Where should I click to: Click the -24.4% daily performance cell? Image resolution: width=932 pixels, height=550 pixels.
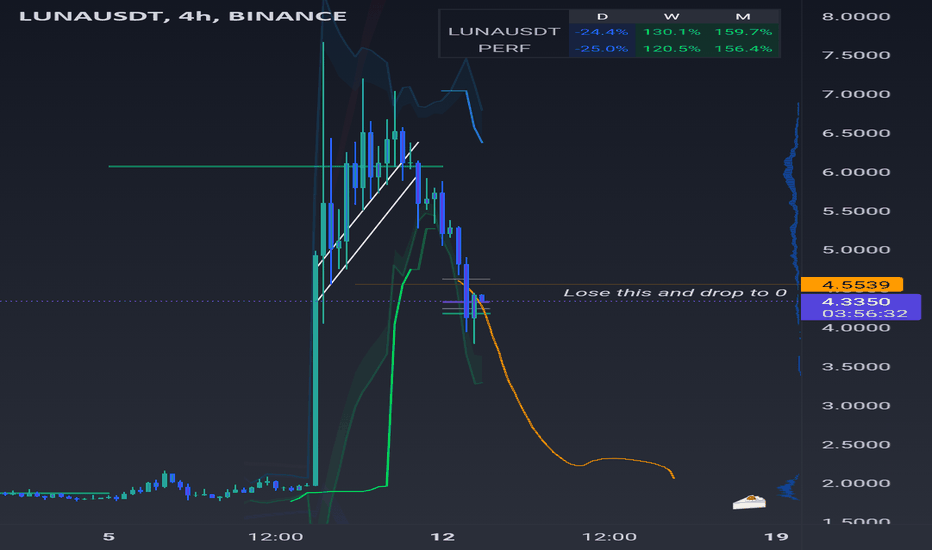(602, 32)
